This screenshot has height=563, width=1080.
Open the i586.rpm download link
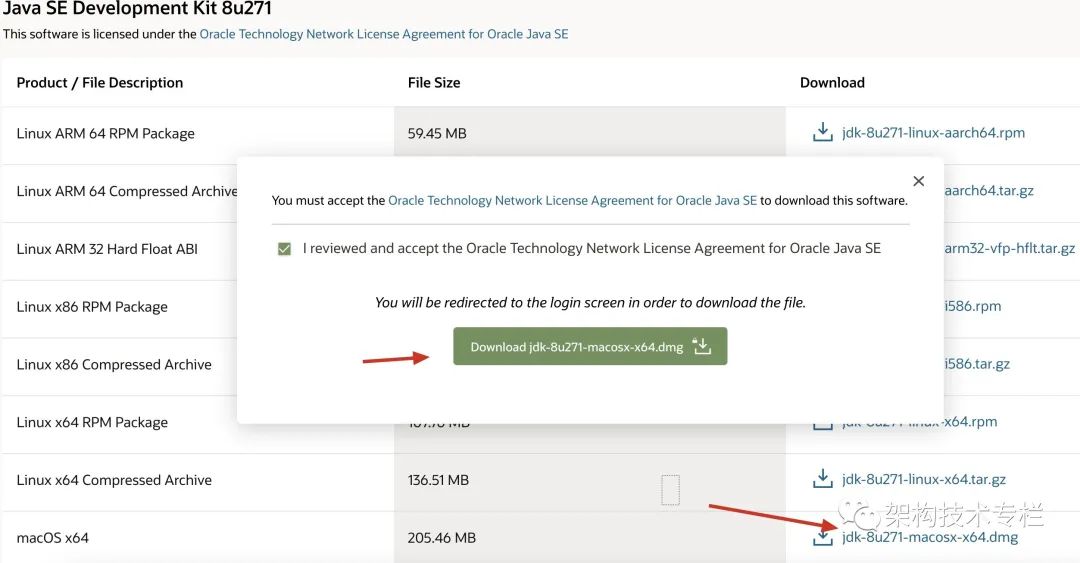(x=973, y=305)
